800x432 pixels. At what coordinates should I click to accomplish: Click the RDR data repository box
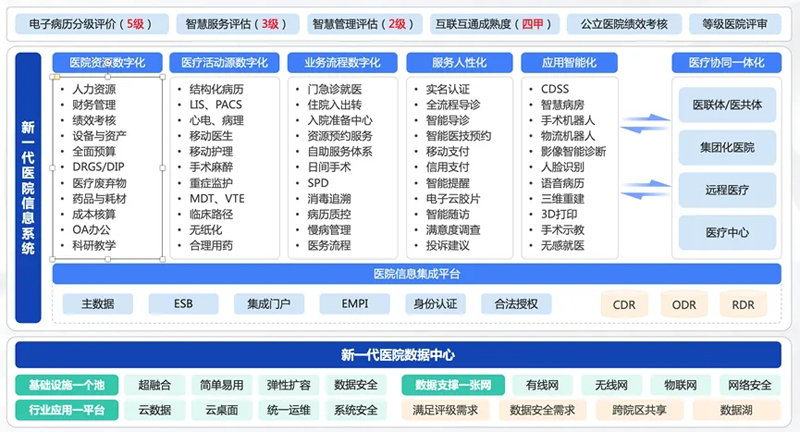click(x=743, y=304)
